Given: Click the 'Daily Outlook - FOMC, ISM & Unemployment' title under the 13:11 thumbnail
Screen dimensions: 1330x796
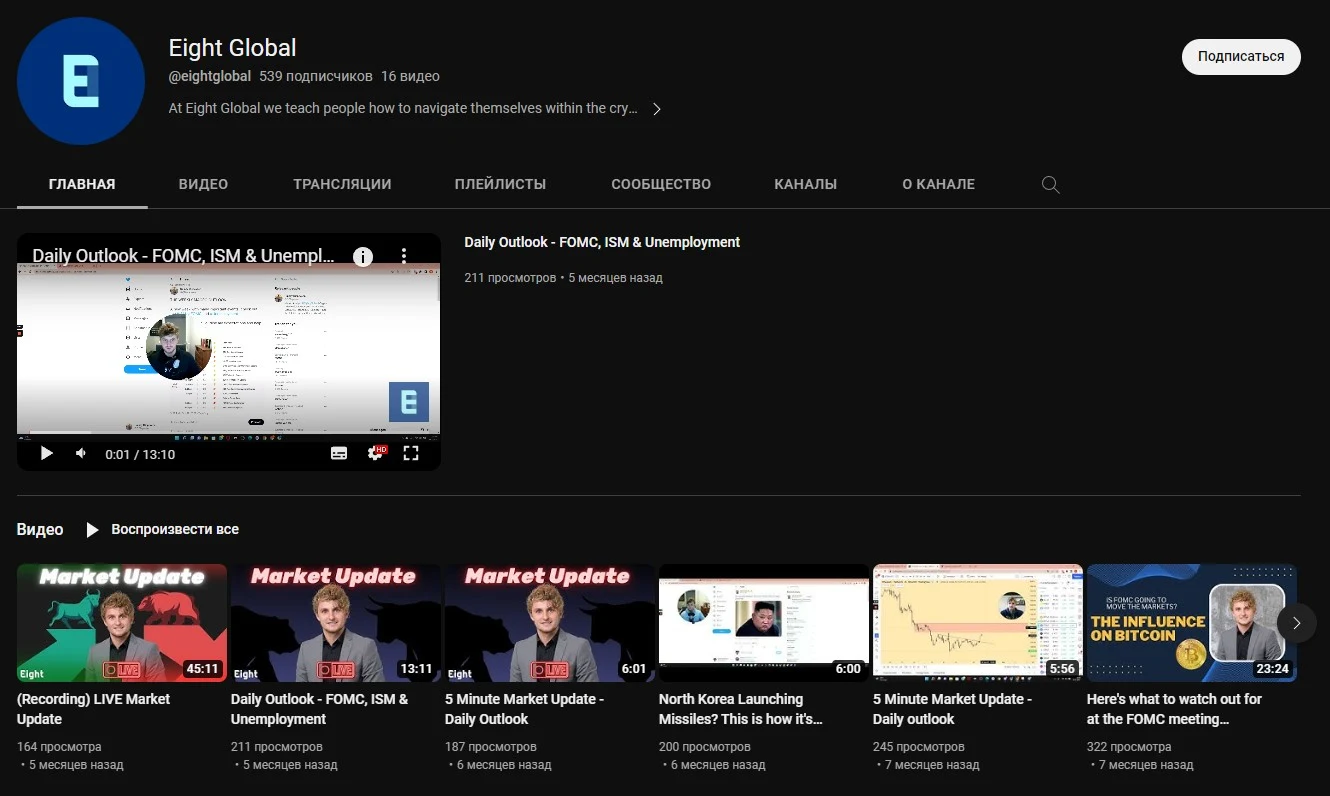Looking at the screenshot, I should 320,709.
